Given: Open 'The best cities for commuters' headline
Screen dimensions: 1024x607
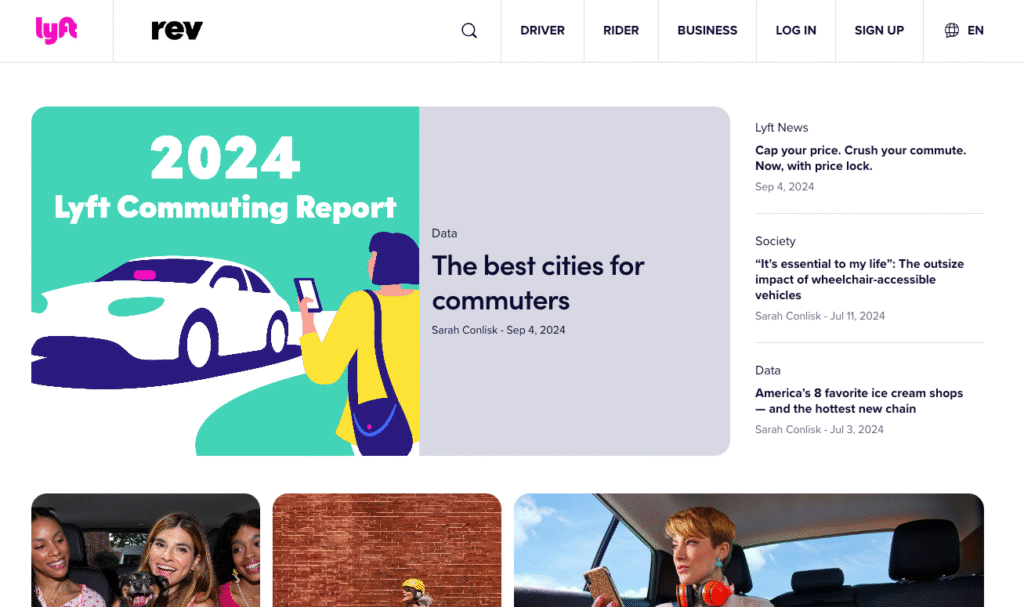Looking at the screenshot, I should (537, 283).
